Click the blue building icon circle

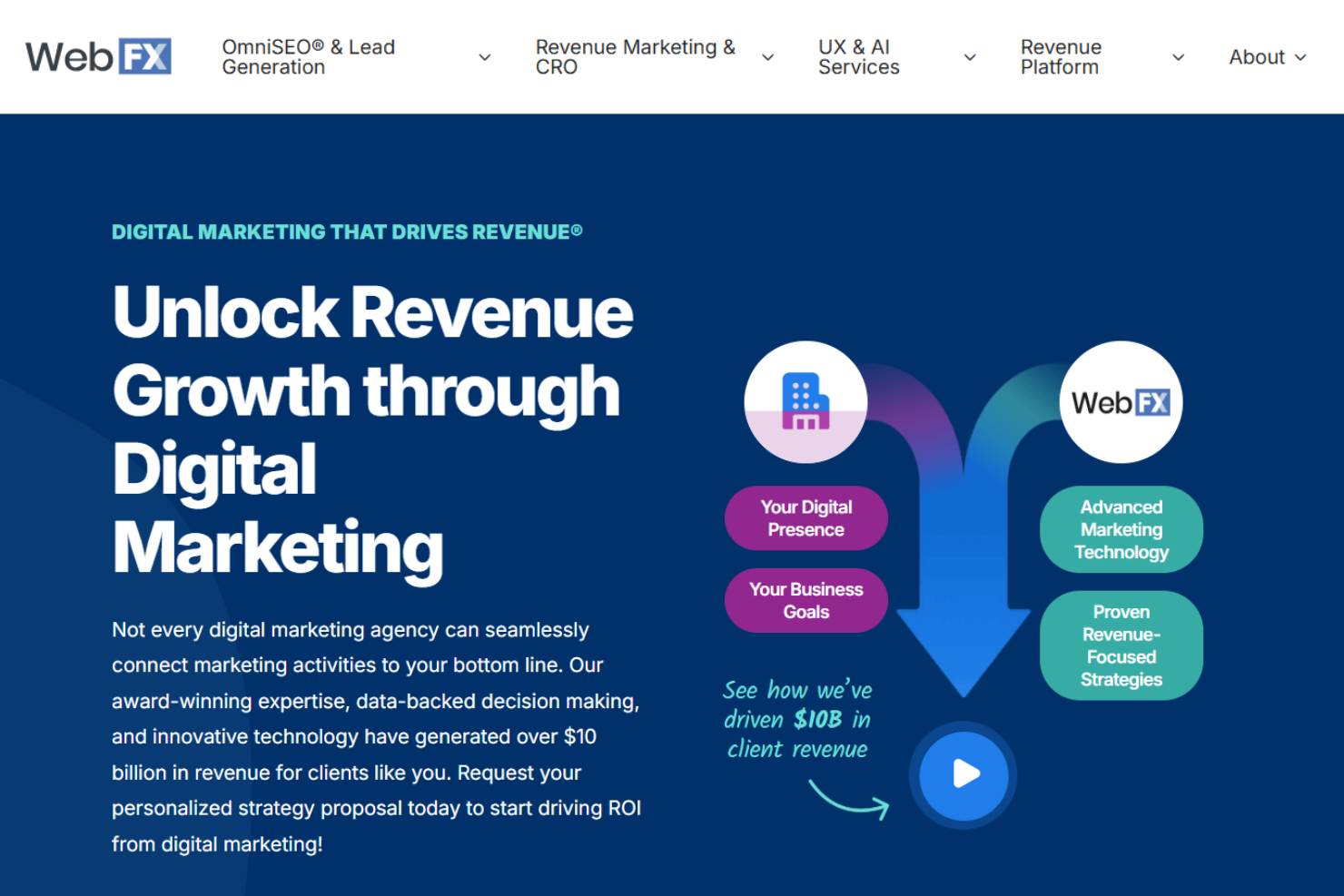tap(805, 401)
